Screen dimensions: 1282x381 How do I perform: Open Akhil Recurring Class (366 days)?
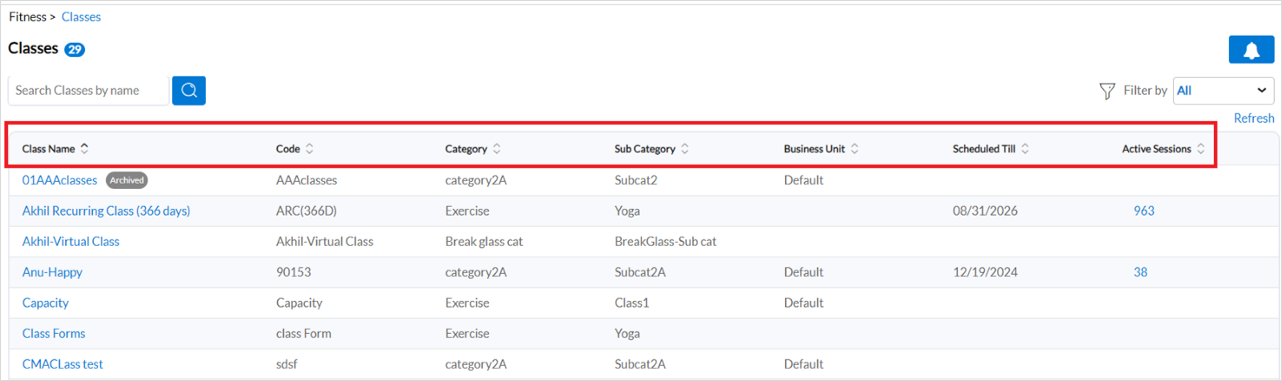[106, 211]
